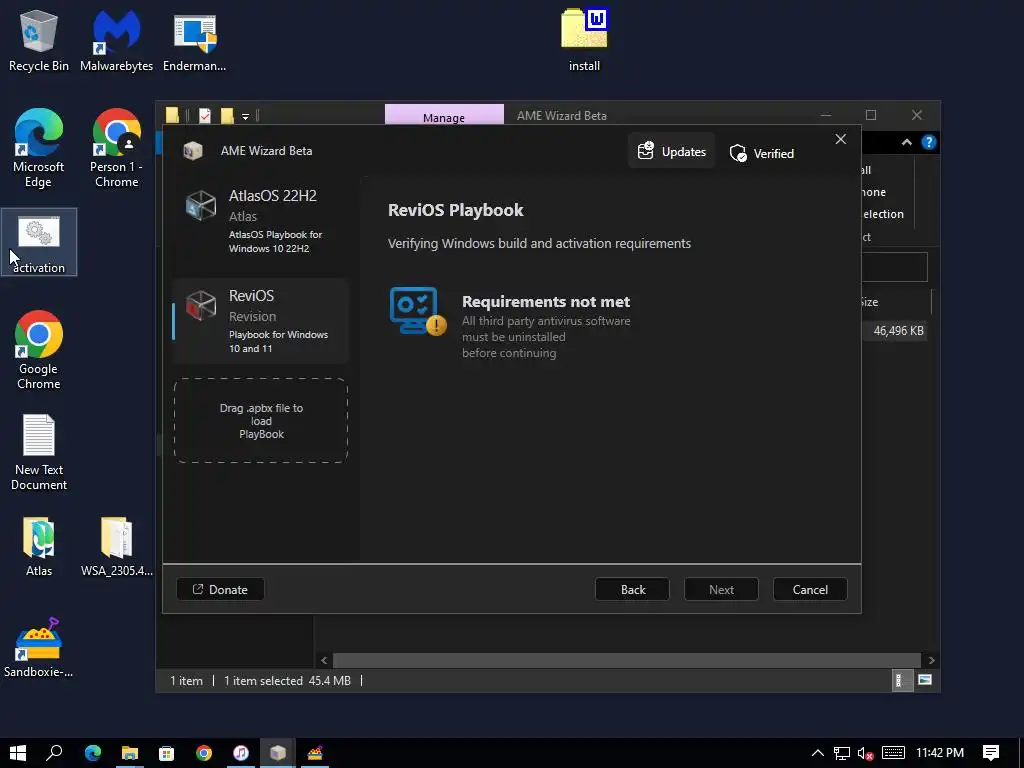This screenshot has width=1024, height=768.
Task: Click the 46,496 KB size cell
Action: point(898,330)
